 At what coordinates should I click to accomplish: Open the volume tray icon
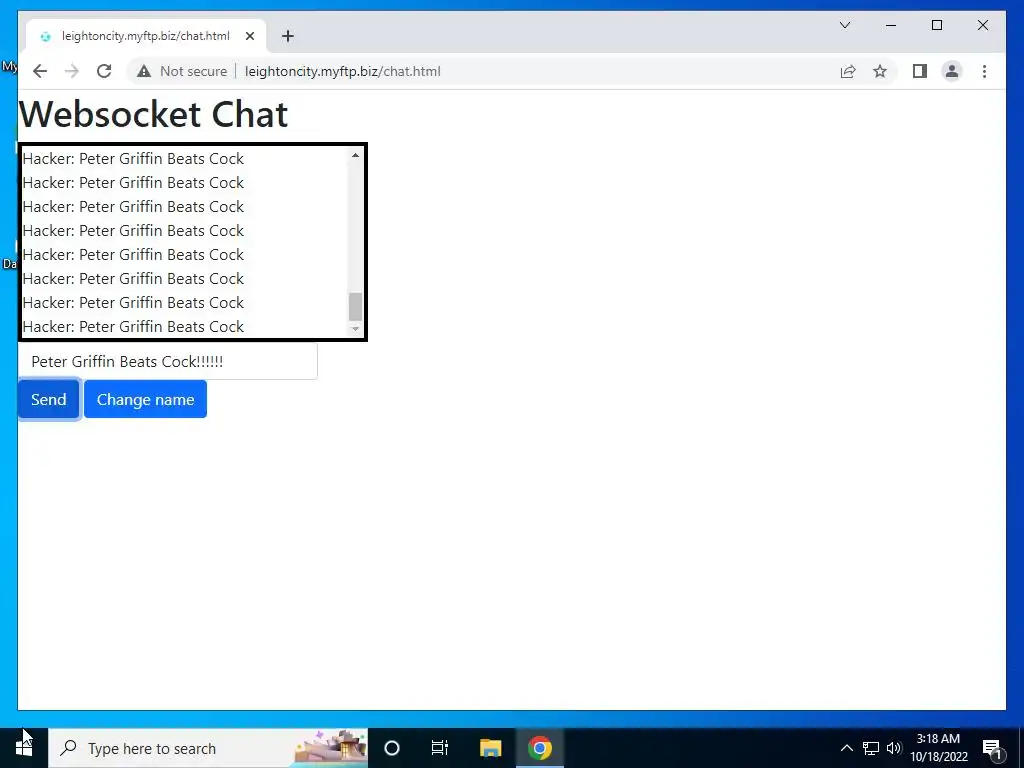893,748
